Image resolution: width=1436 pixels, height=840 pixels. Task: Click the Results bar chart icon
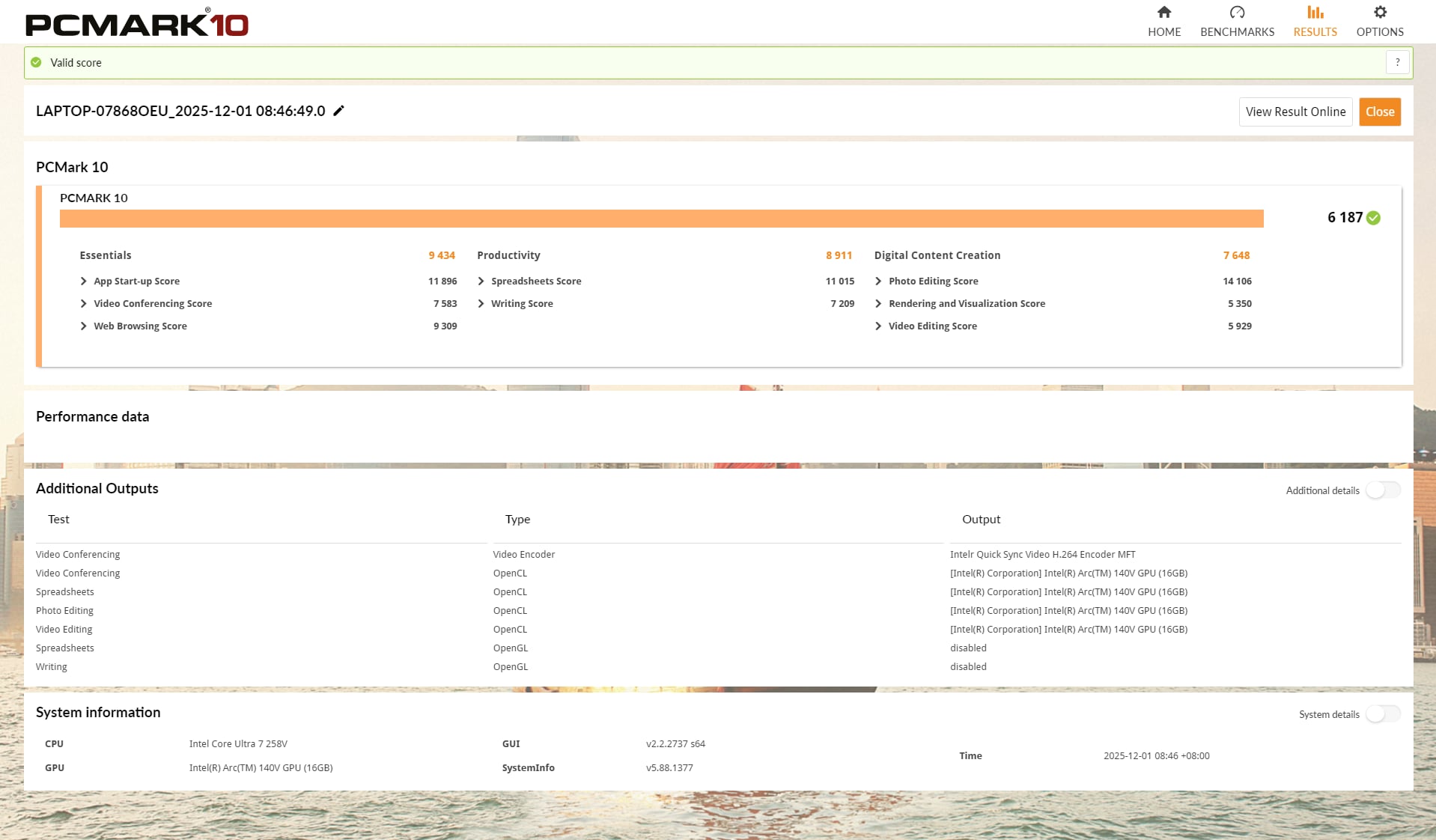(1315, 12)
